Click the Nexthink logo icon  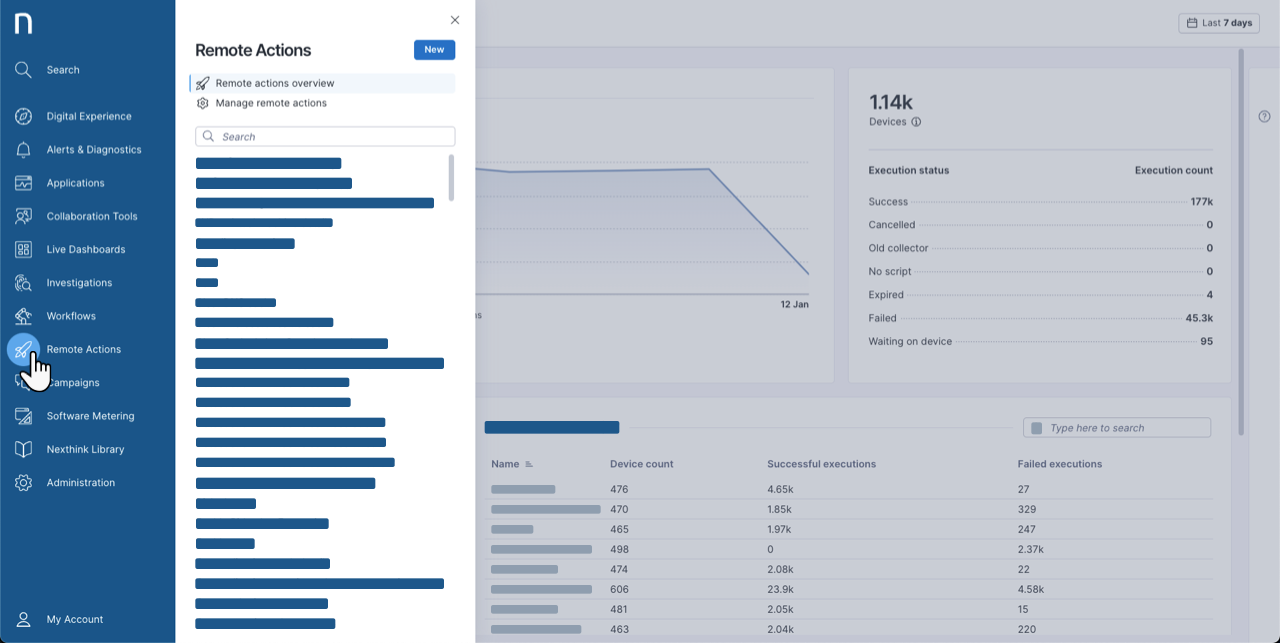point(23,23)
